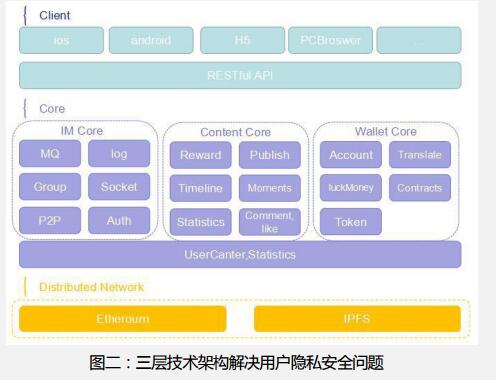Select the MQ block in IM Core
The height and width of the screenshot is (380, 496).
[50, 154]
